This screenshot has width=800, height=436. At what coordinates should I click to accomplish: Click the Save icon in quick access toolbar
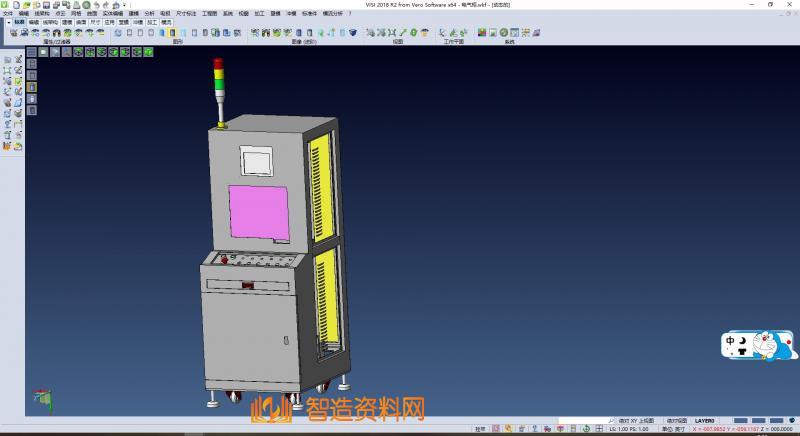[46, 4]
